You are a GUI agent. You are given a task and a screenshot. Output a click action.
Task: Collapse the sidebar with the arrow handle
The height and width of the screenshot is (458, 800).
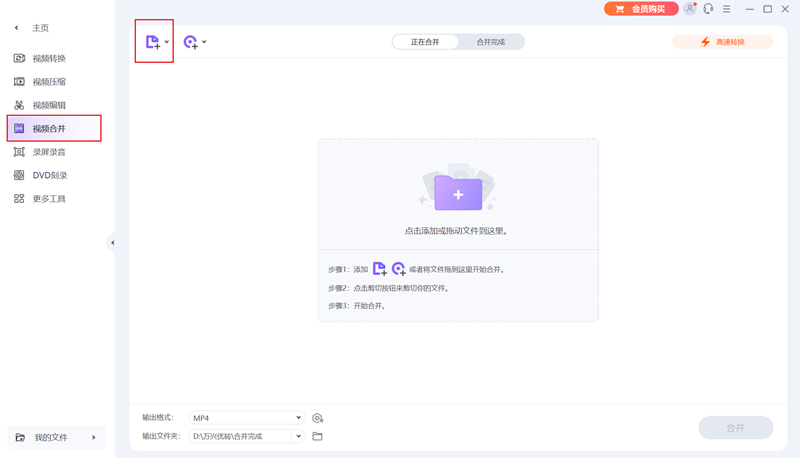pyautogui.click(x=112, y=243)
